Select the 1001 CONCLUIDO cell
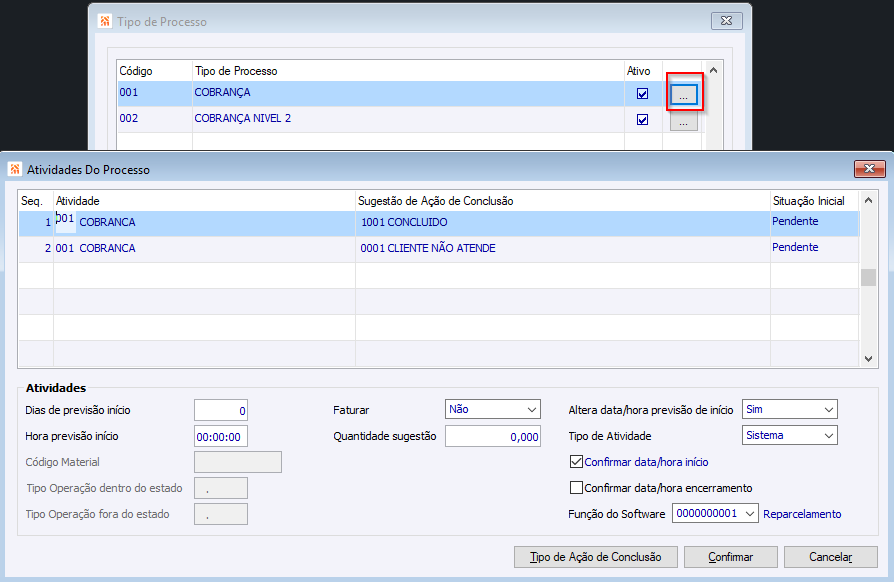The height and width of the screenshot is (582, 894). 563,222
